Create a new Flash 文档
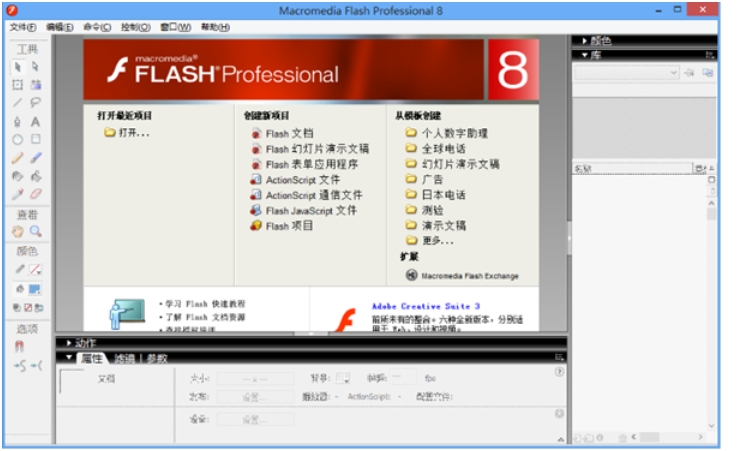The width and height of the screenshot is (745, 451). [282, 134]
